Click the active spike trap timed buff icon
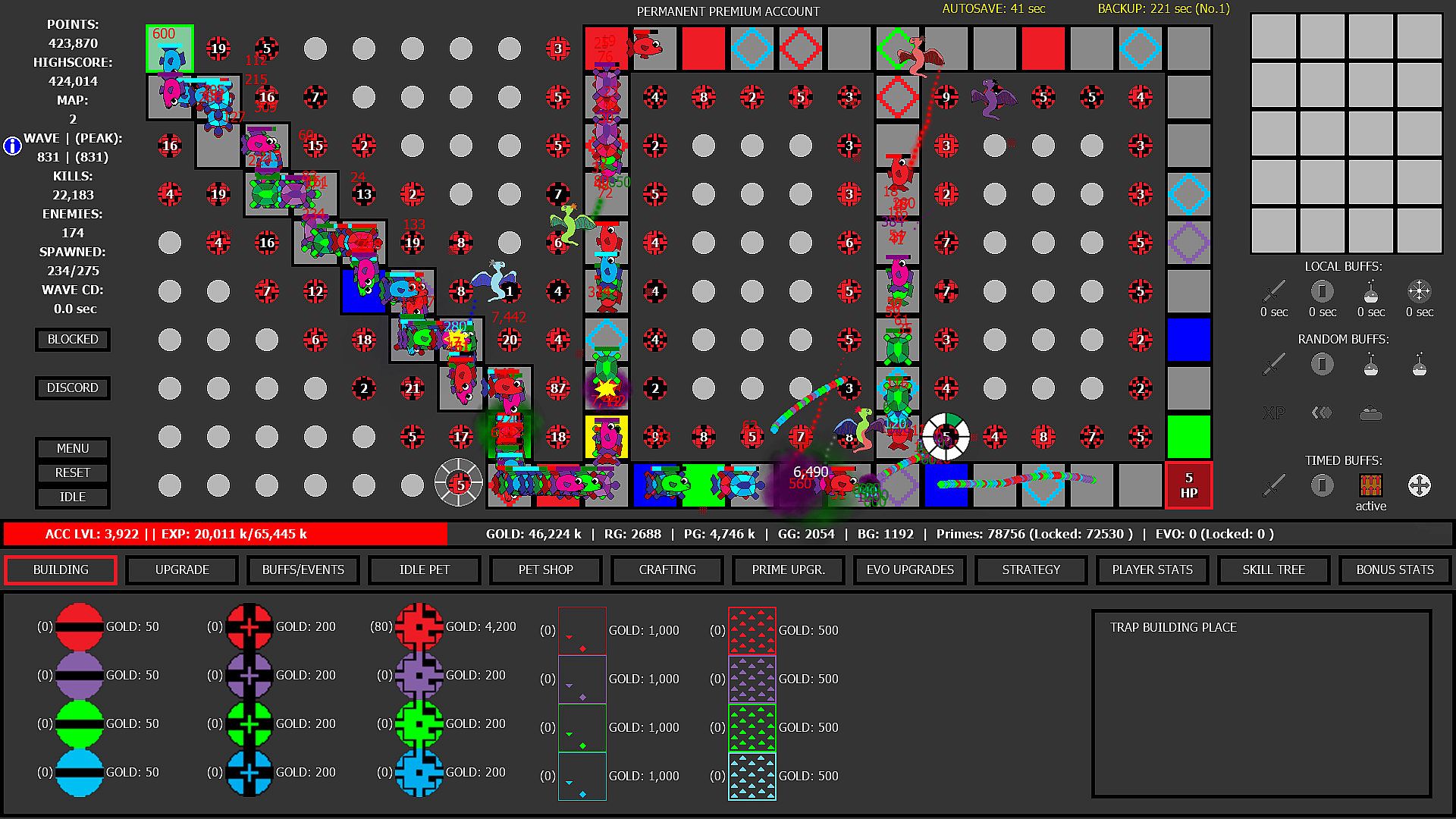Viewport: 1456px width, 819px height. 1370,485
